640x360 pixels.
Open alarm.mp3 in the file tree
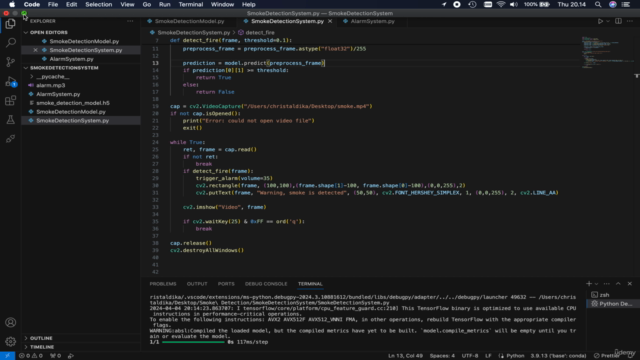click(x=50, y=85)
